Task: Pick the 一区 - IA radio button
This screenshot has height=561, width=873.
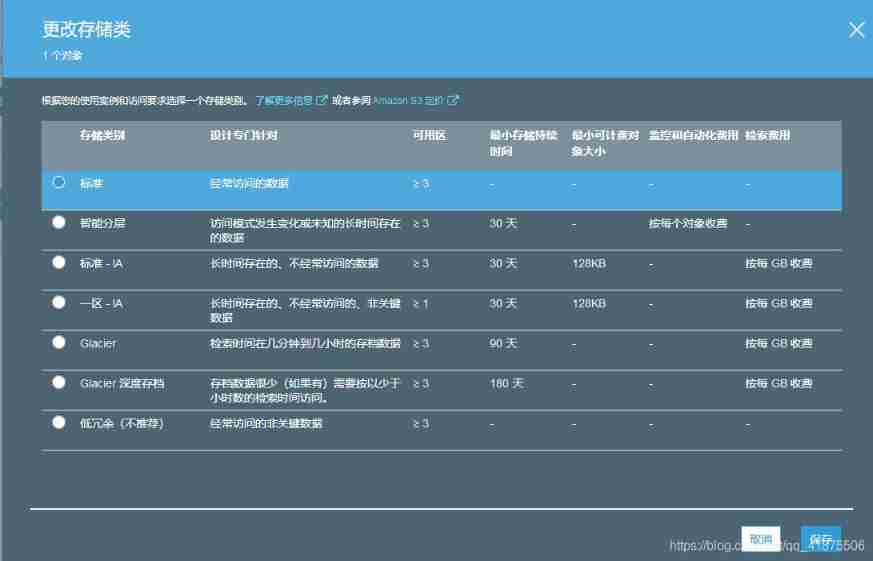Action: tap(59, 302)
